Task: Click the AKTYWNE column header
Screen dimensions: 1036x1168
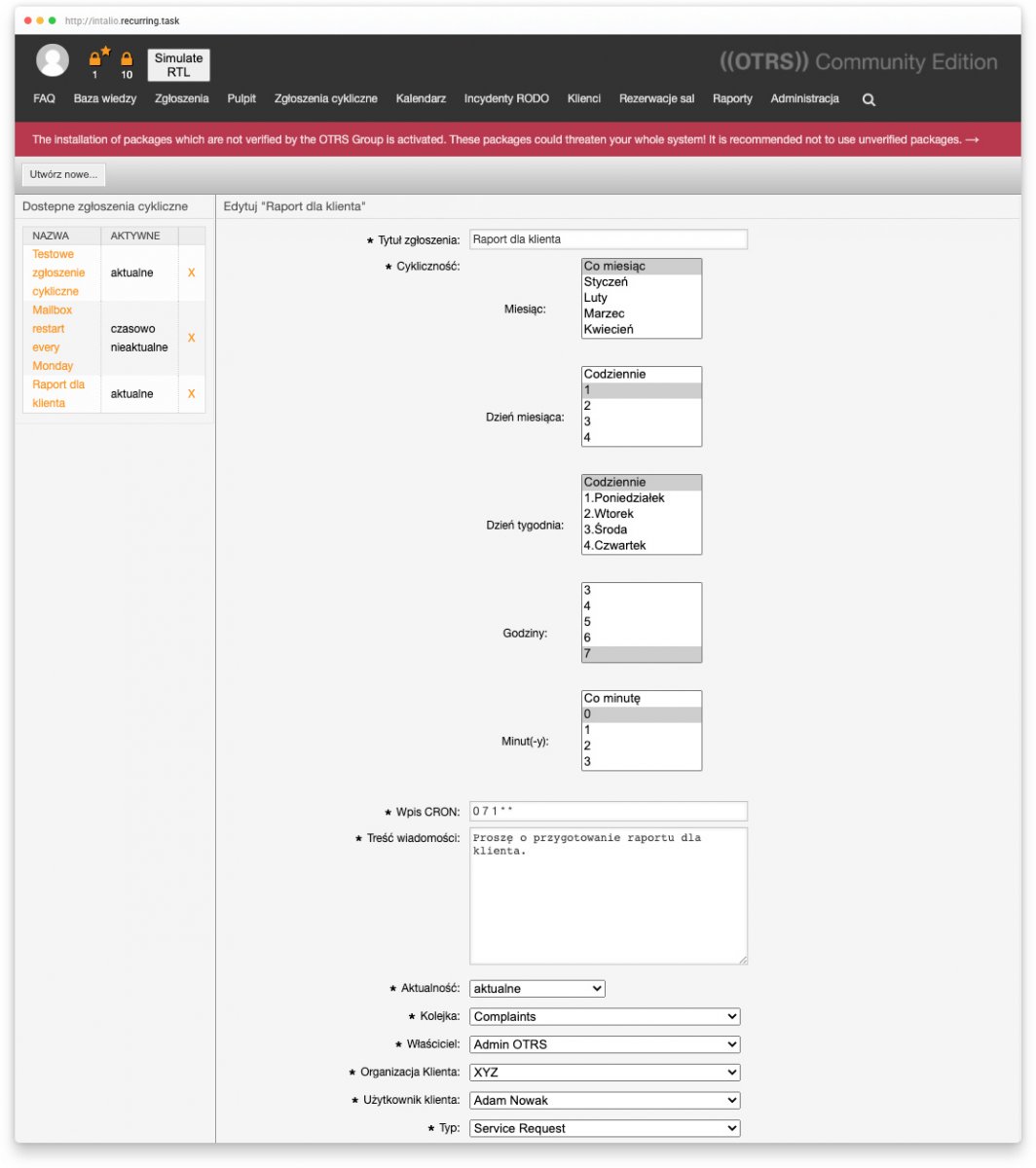Action: pyautogui.click(x=140, y=236)
